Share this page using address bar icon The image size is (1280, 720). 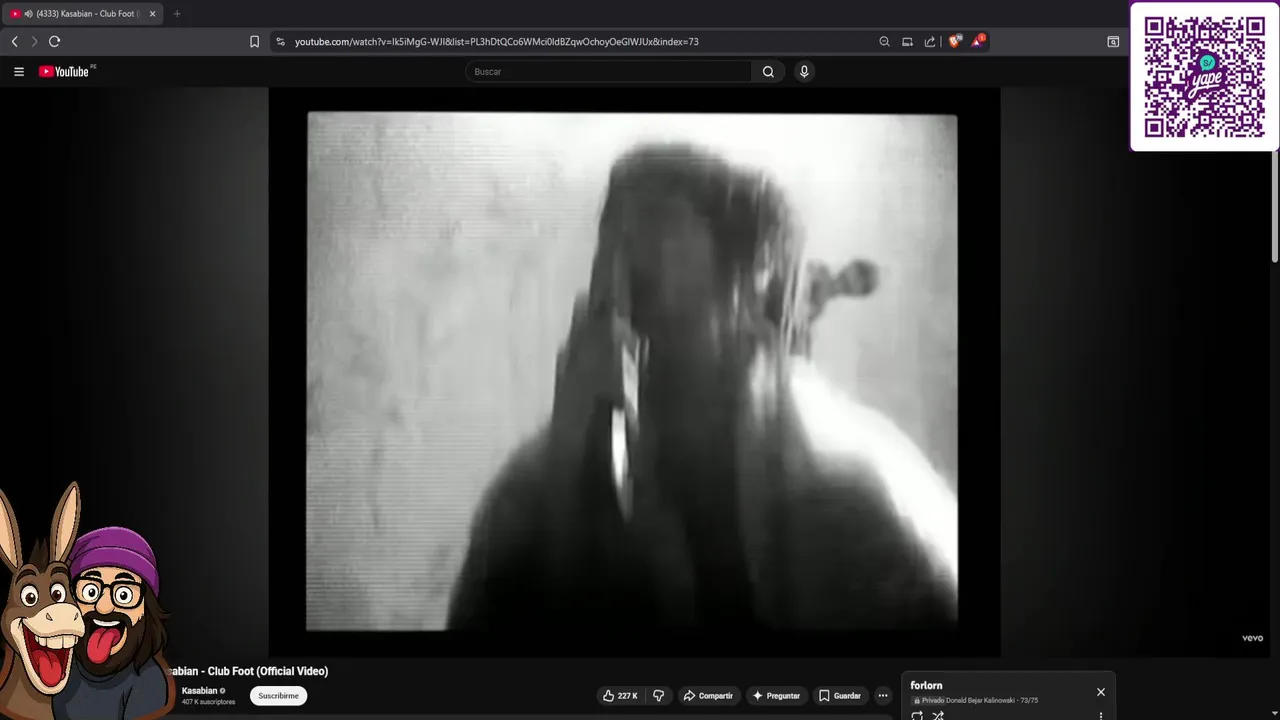click(x=930, y=41)
